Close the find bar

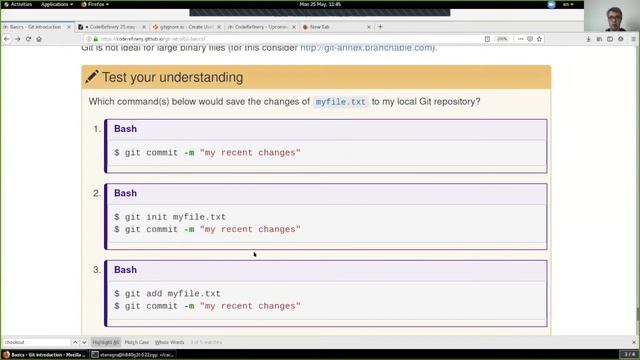point(633,342)
